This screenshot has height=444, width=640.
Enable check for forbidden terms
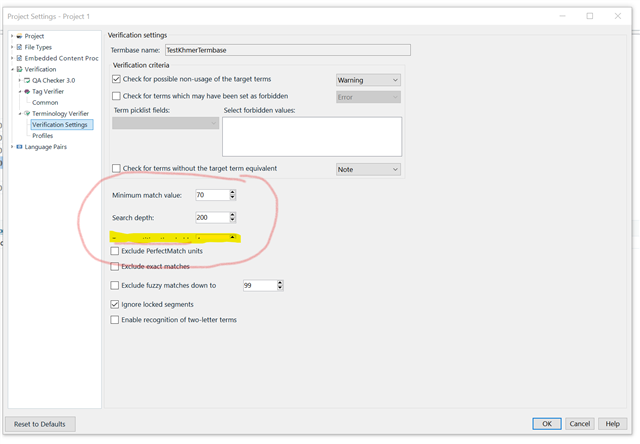(116, 96)
